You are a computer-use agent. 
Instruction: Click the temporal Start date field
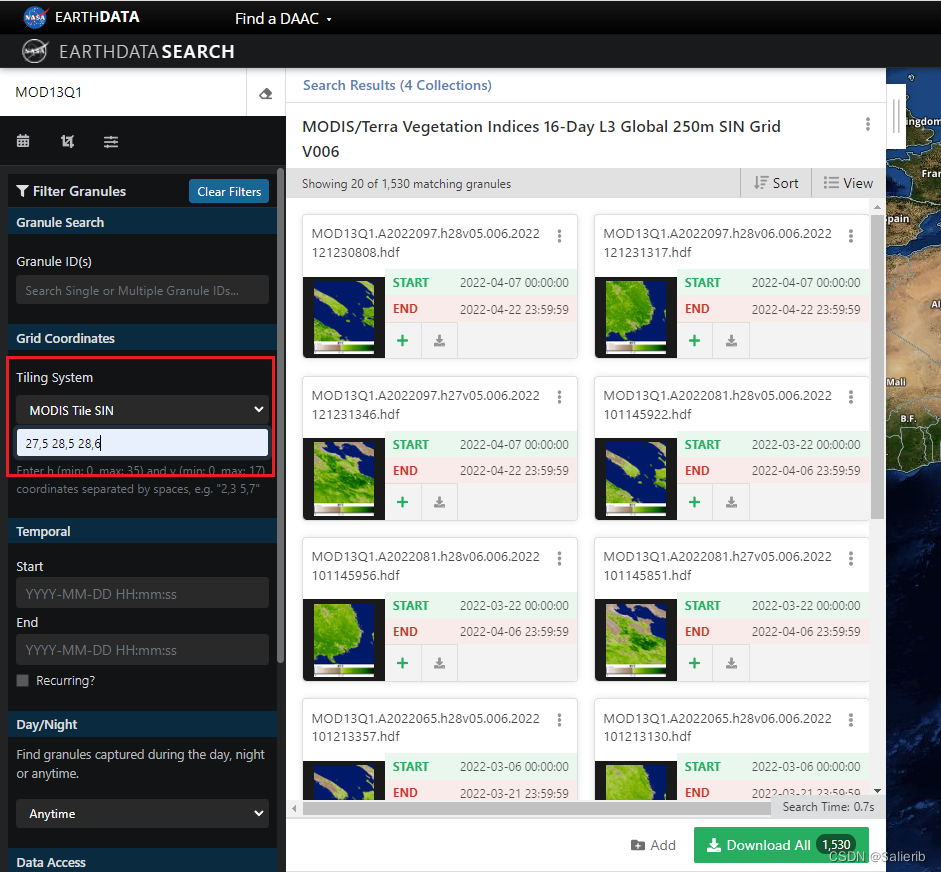coord(142,594)
